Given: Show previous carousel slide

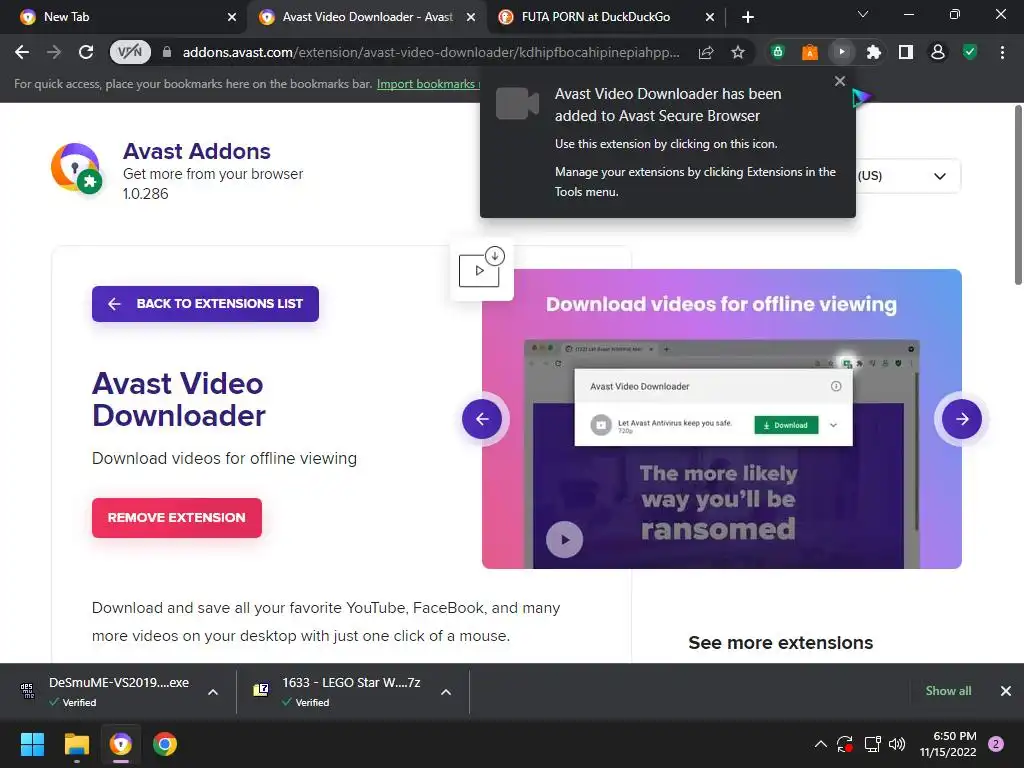Looking at the screenshot, I should tap(482, 419).
